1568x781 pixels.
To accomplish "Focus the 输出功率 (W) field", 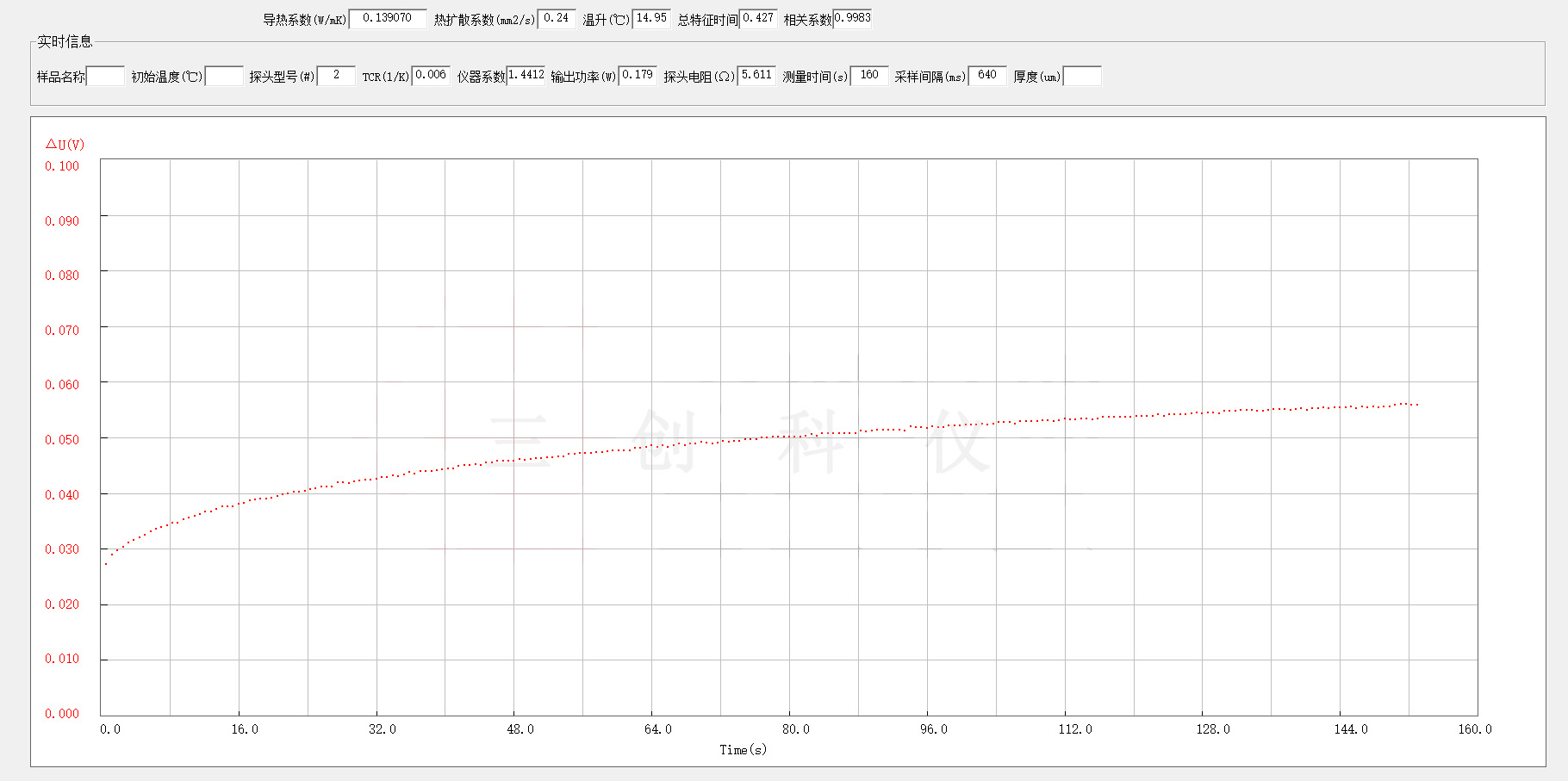I will pyautogui.click(x=638, y=77).
